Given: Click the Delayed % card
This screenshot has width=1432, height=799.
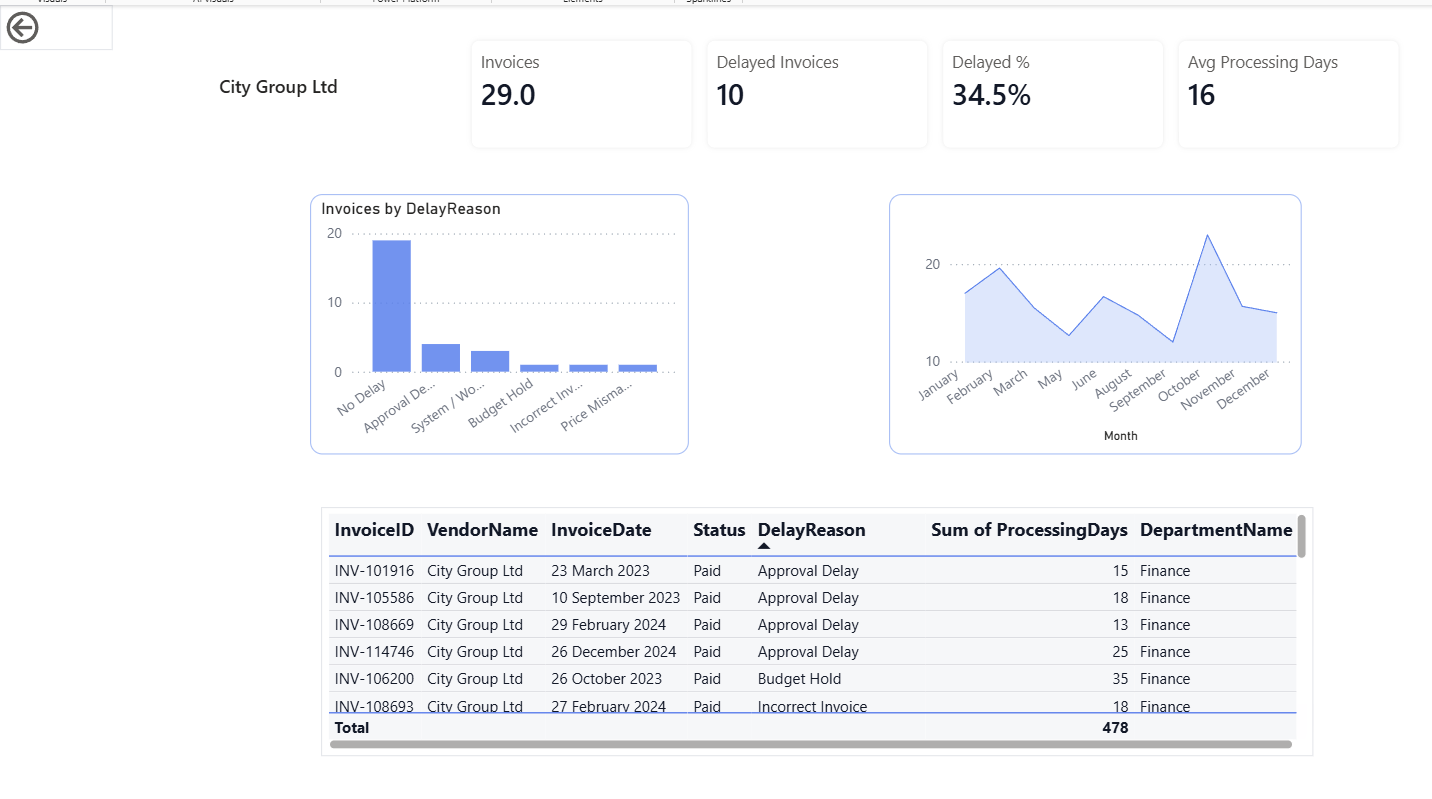Looking at the screenshot, I should [x=1052, y=94].
